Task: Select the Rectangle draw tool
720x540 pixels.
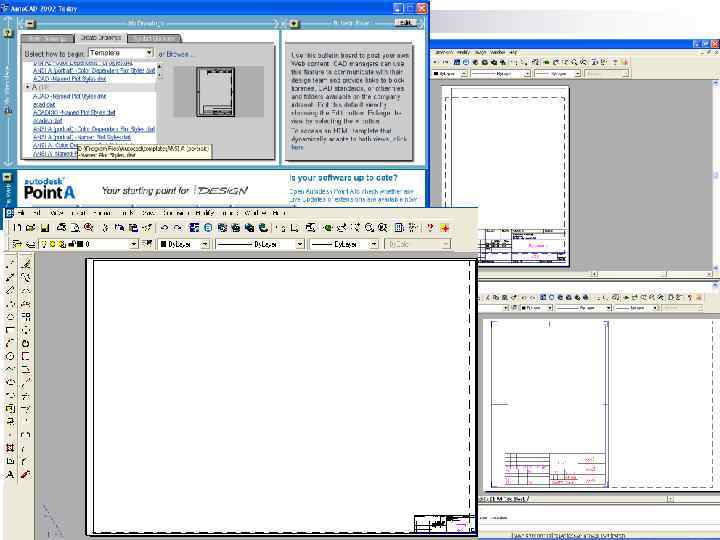Action: pos(10,330)
